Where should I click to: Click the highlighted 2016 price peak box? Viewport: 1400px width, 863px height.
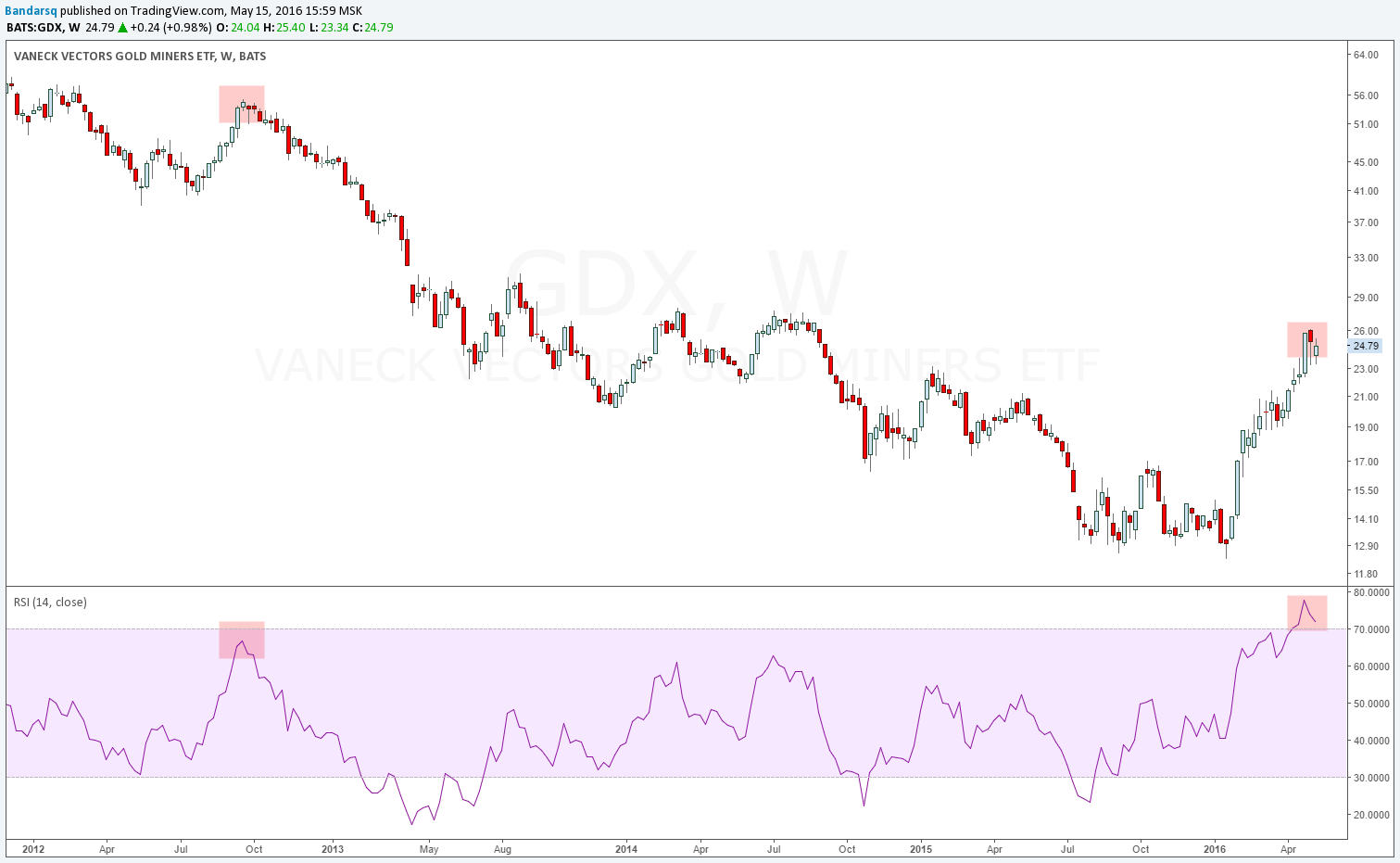(1307, 339)
